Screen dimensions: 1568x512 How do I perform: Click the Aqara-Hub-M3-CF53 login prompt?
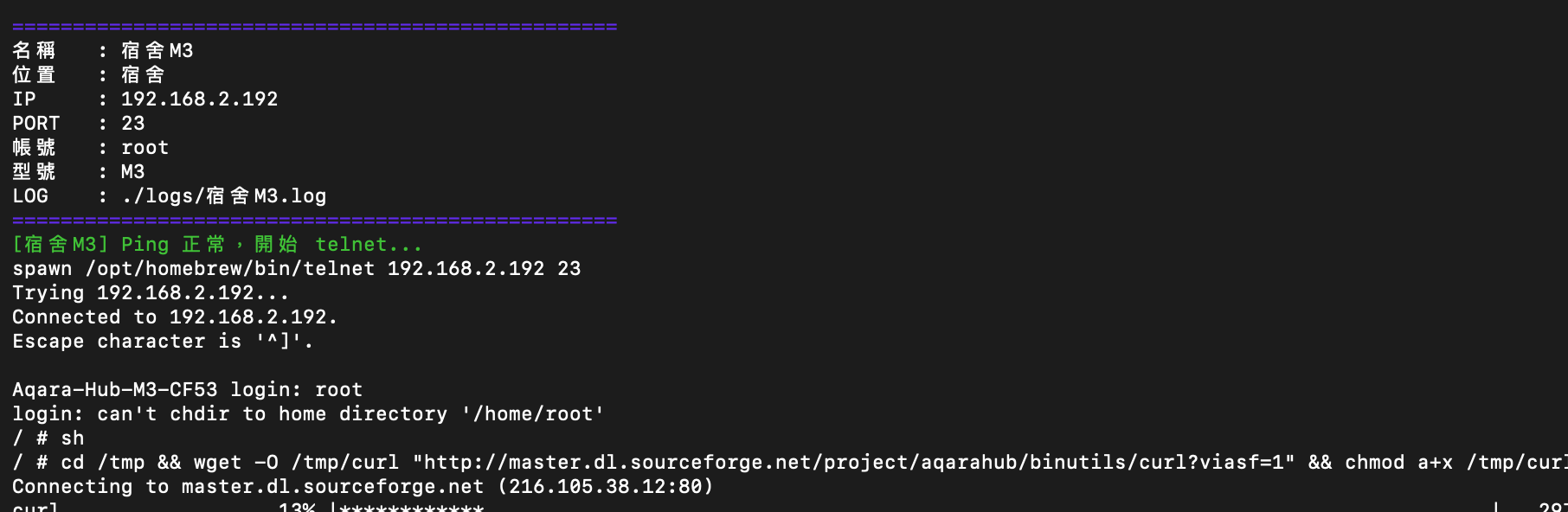156,390
